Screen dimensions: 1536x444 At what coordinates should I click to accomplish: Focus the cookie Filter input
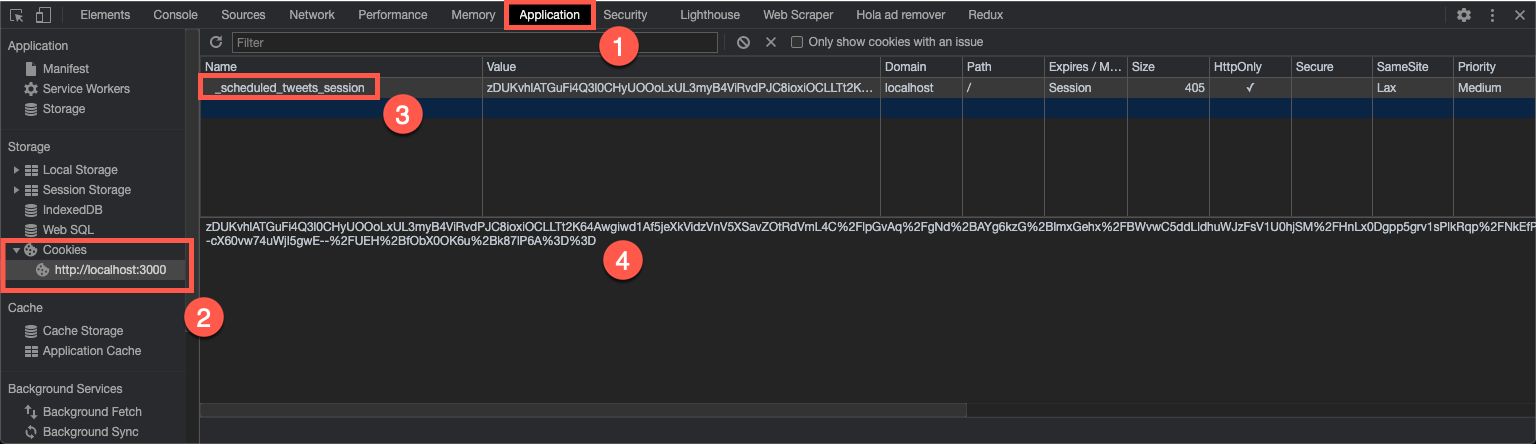[475, 43]
